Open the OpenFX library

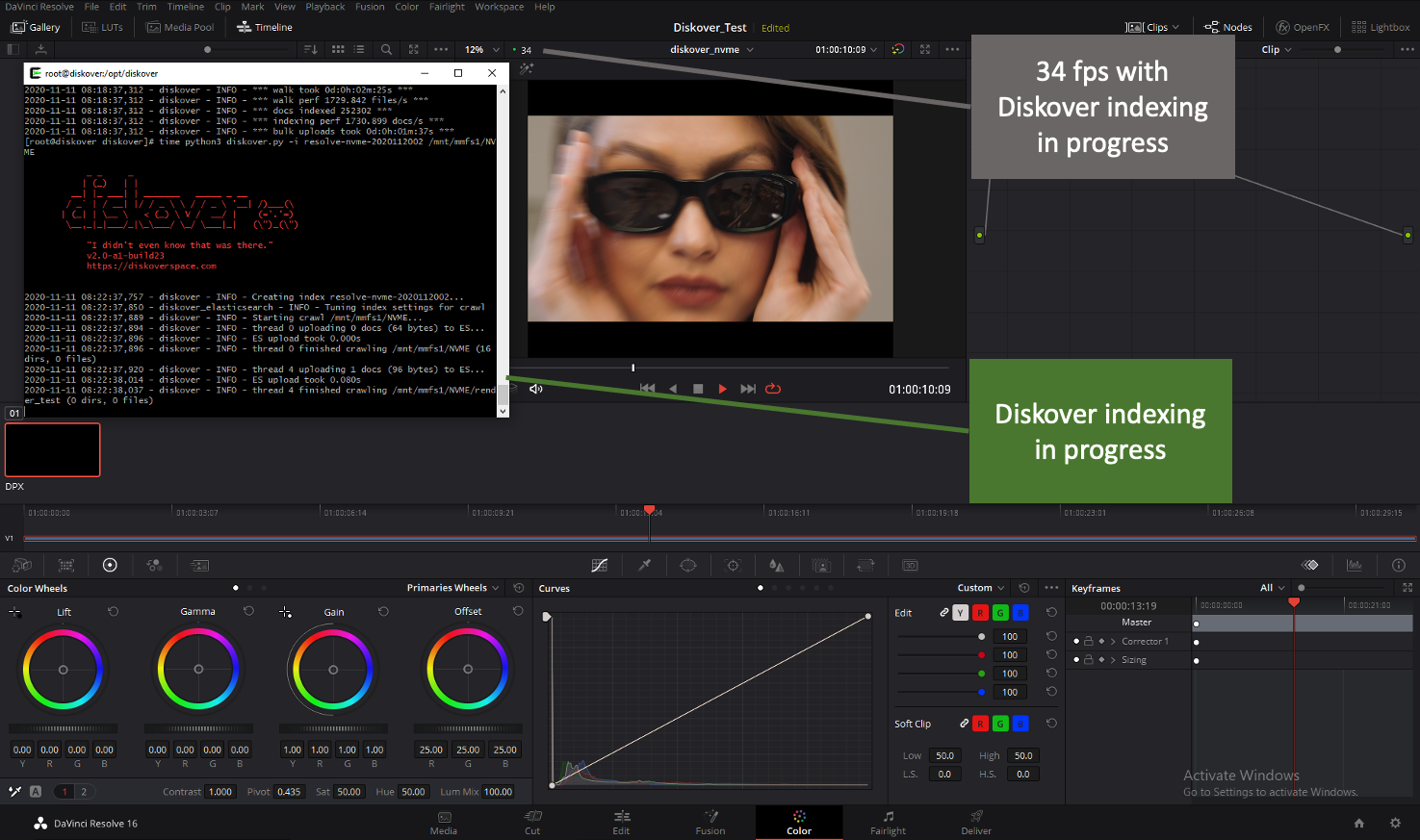click(1303, 27)
